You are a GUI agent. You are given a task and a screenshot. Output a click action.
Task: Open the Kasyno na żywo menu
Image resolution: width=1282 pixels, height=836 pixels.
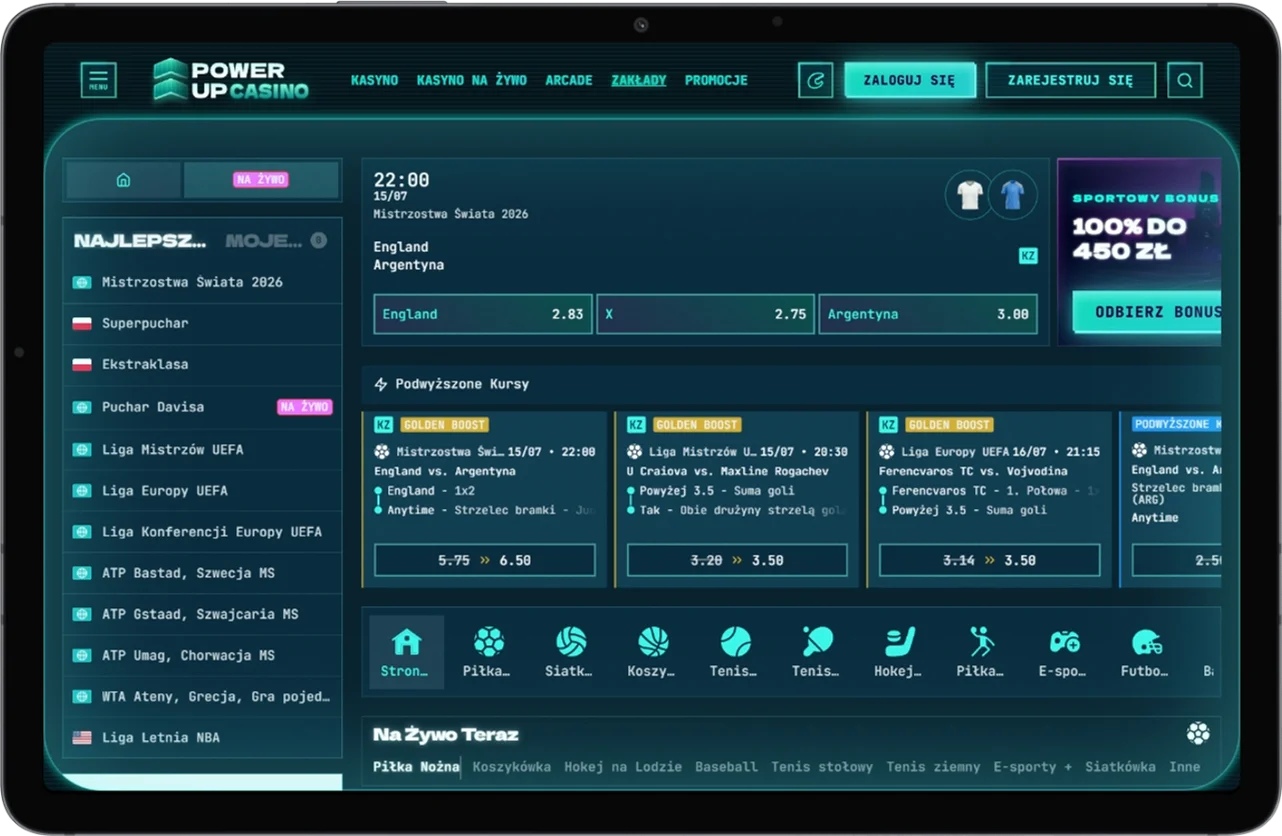(472, 80)
